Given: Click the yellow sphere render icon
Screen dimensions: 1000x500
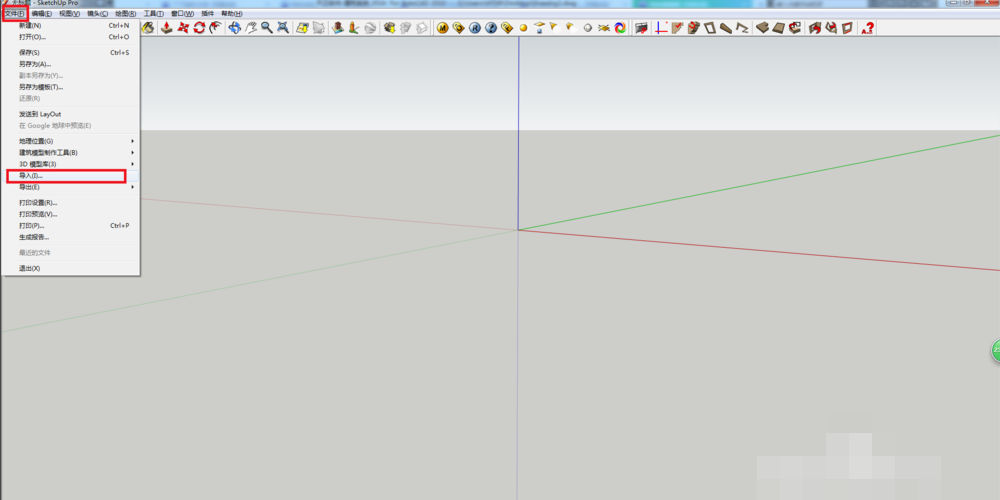Looking at the screenshot, I should pyautogui.click(x=523, y=27).
